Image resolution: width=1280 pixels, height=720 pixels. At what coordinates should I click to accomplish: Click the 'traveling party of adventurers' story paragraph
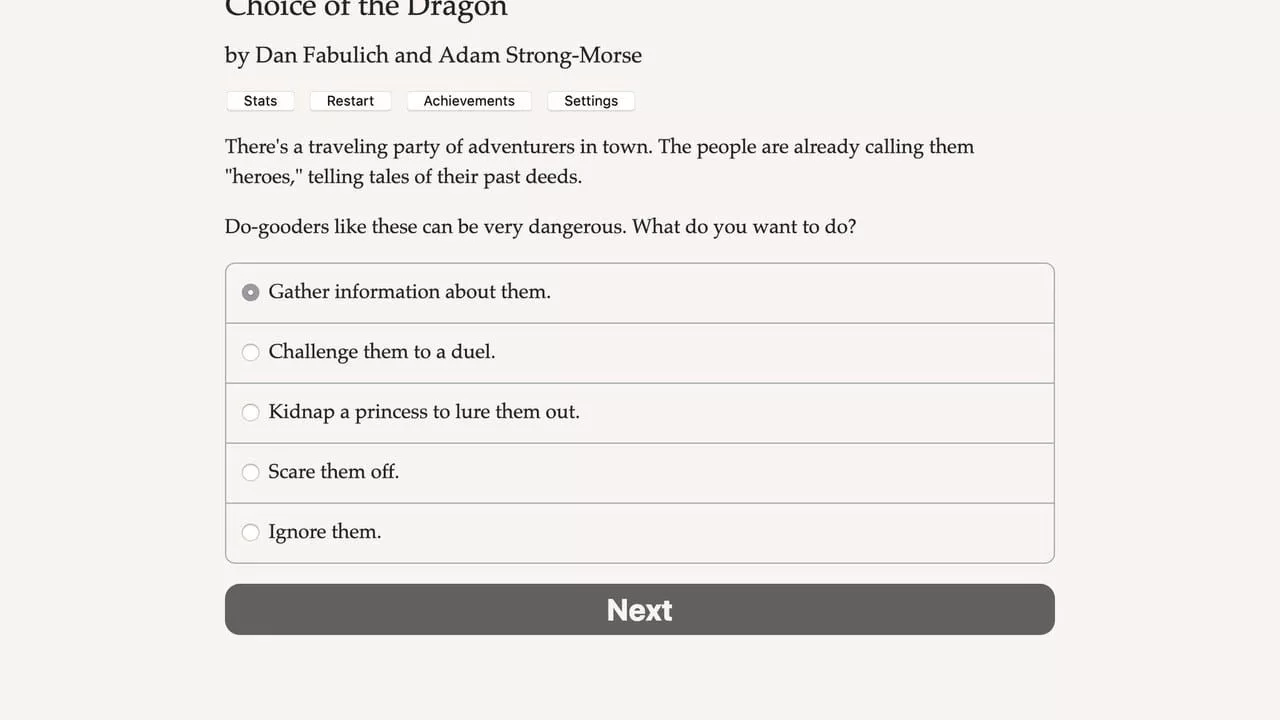[599, 161]
